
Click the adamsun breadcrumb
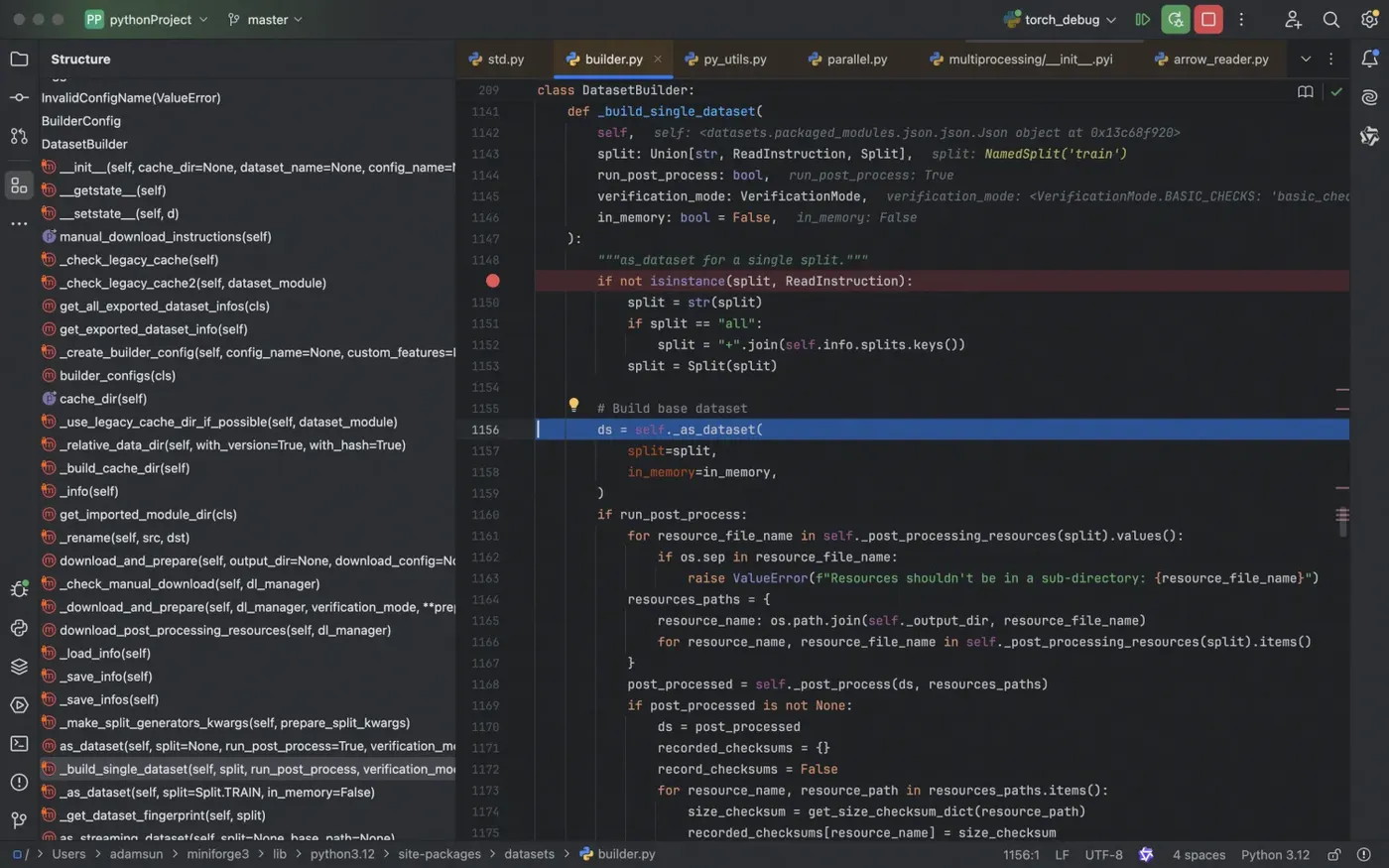tap(136, 854)
